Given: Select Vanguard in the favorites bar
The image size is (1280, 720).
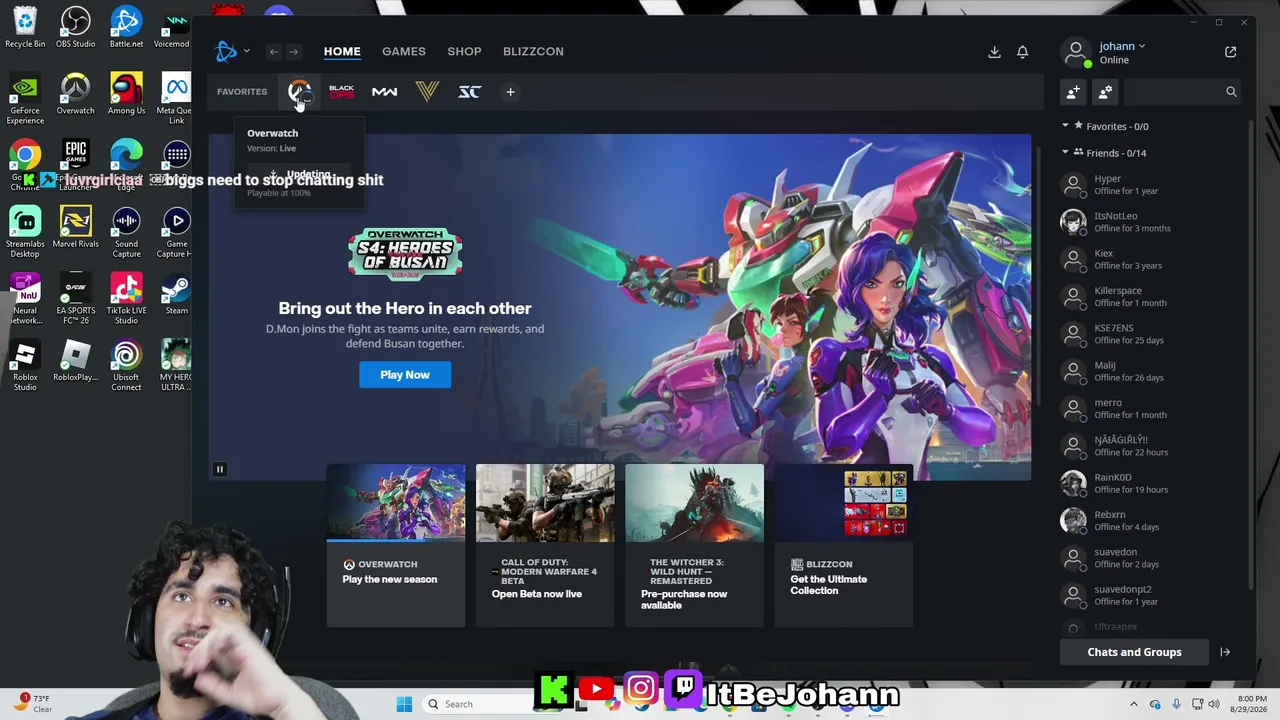Looking at the screenshot, I should coord(427,92).
